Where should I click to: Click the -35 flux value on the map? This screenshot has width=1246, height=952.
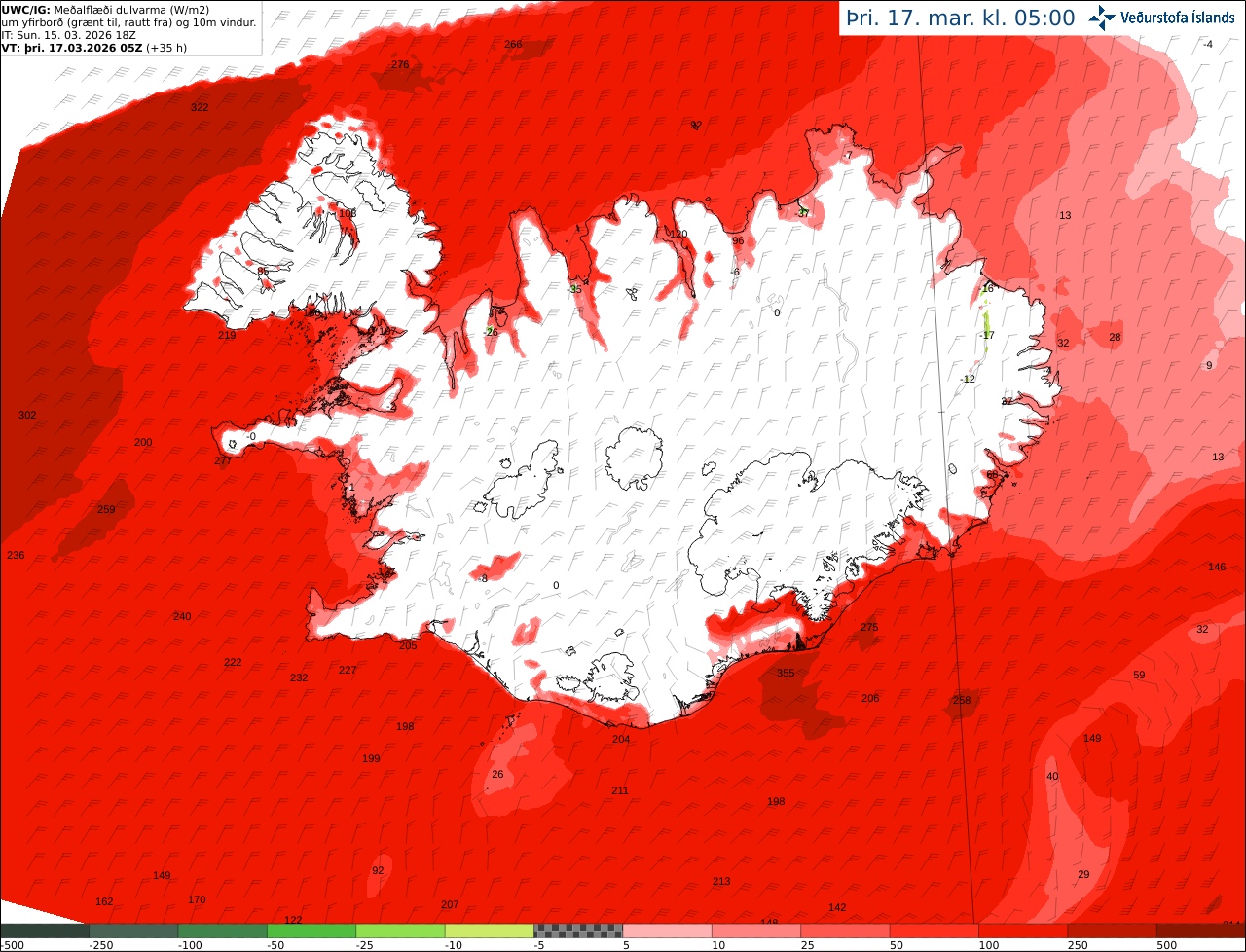pos(574,289)
